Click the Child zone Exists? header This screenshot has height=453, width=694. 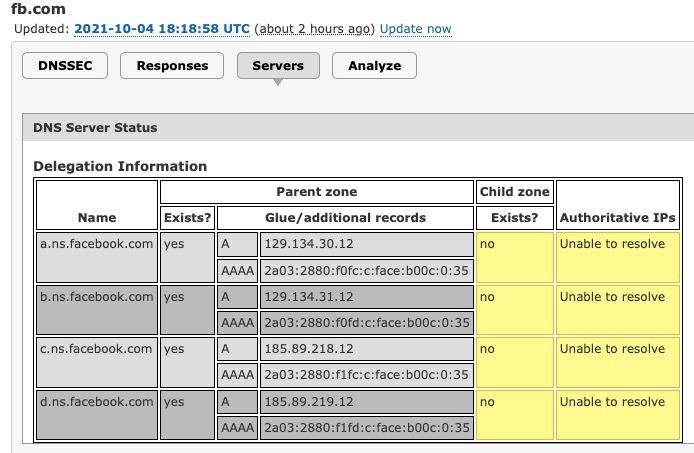click(x=515, y=217)
